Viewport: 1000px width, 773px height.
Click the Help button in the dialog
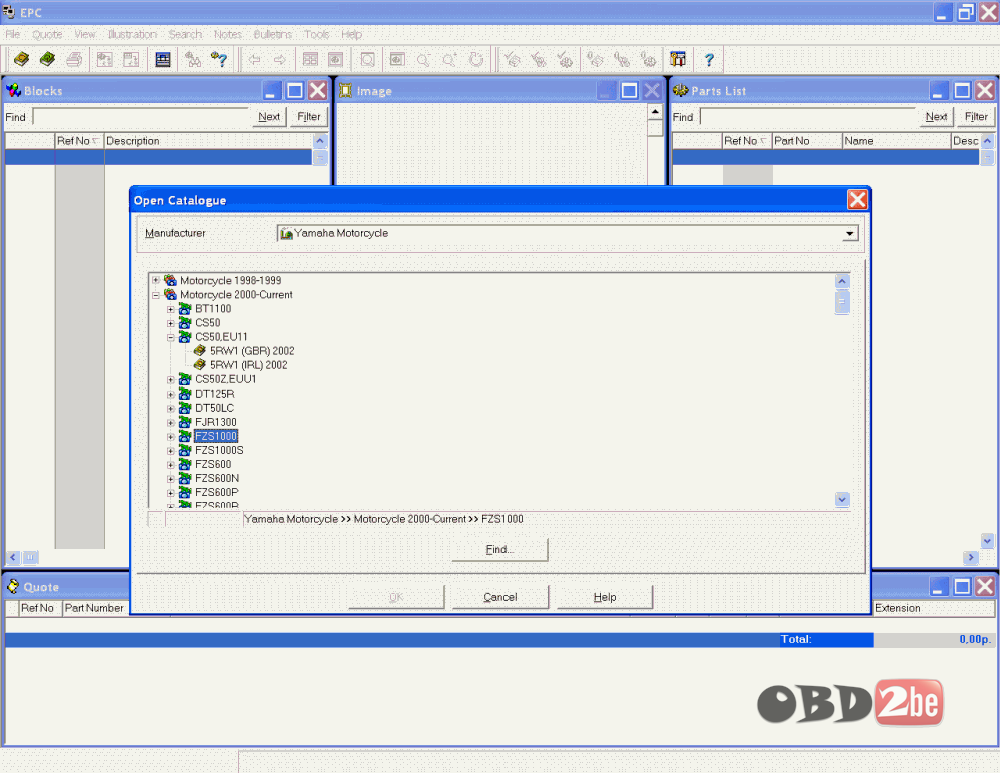coord(605,597)
